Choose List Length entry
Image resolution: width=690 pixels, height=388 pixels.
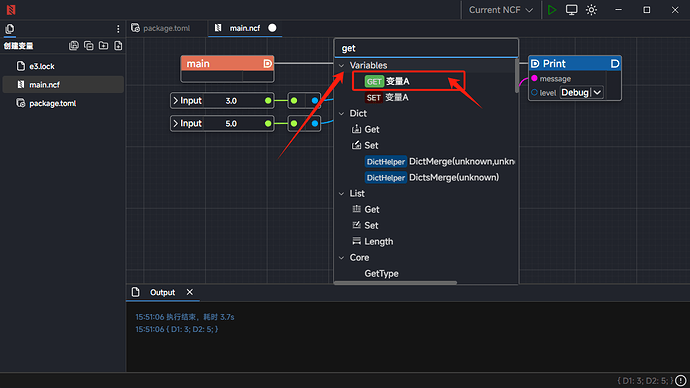click(x=373, y=242)
